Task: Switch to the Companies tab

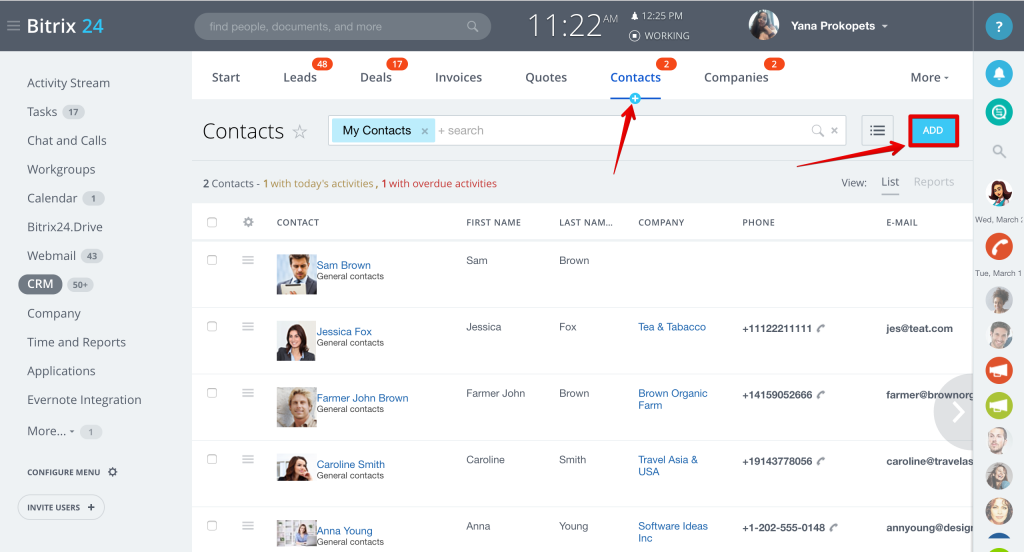Action: pyautogui.click(x=736, y=77)
